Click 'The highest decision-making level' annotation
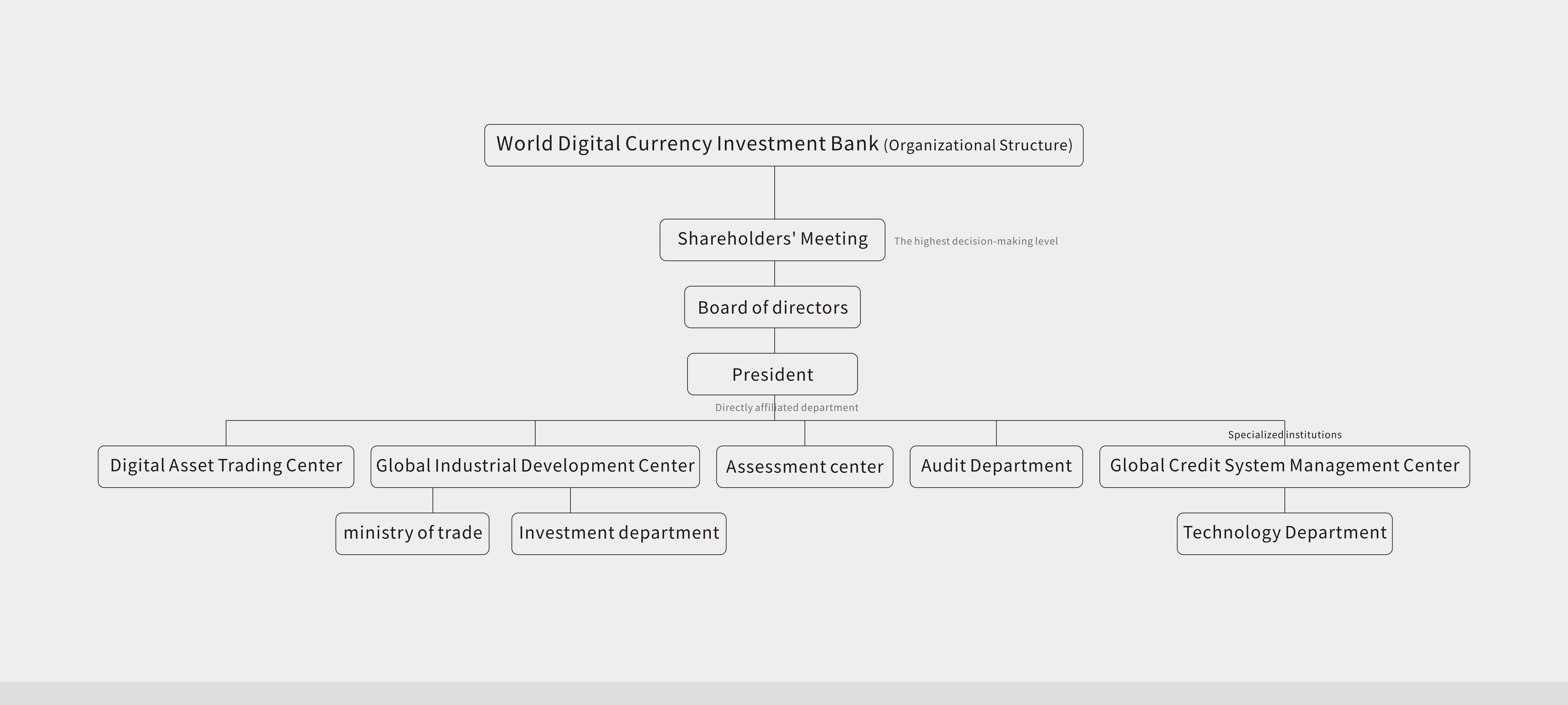This screenshot has width=1568, height=705. tap(976, 241)
